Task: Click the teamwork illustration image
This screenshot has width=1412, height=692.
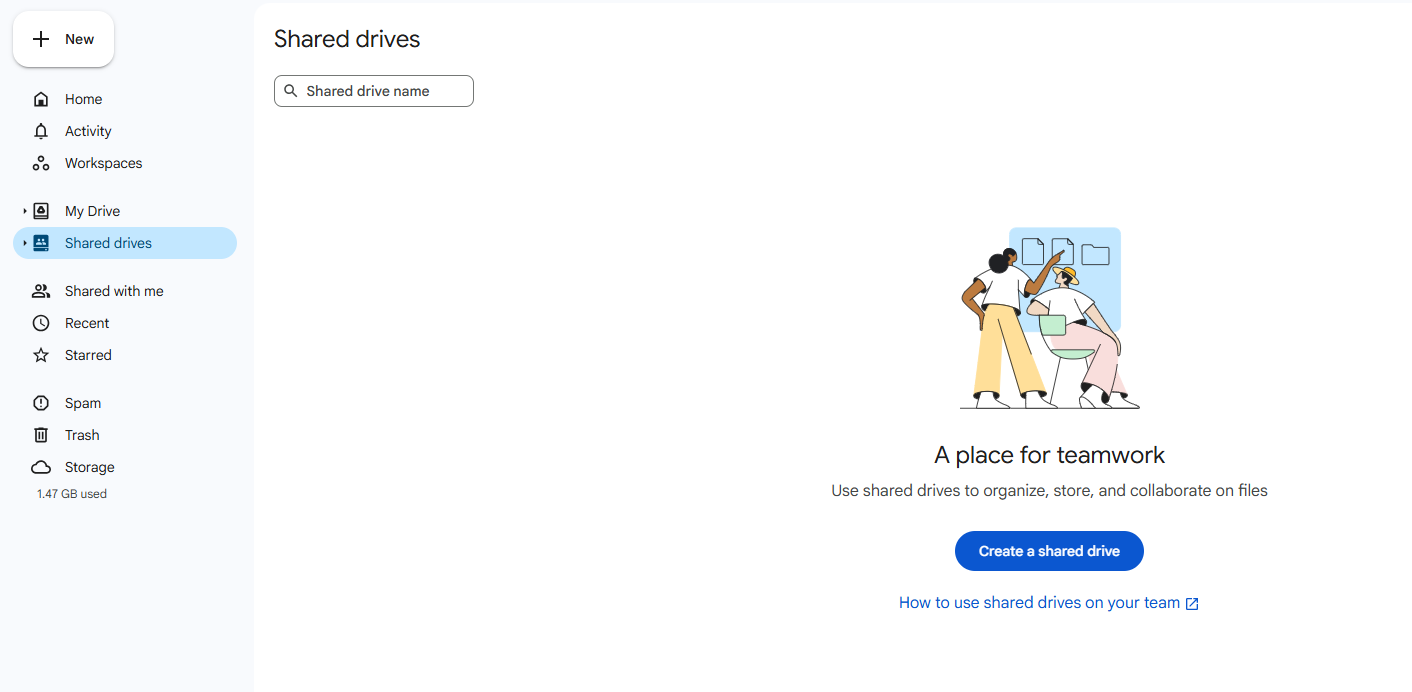Action: pos(1048,318)
